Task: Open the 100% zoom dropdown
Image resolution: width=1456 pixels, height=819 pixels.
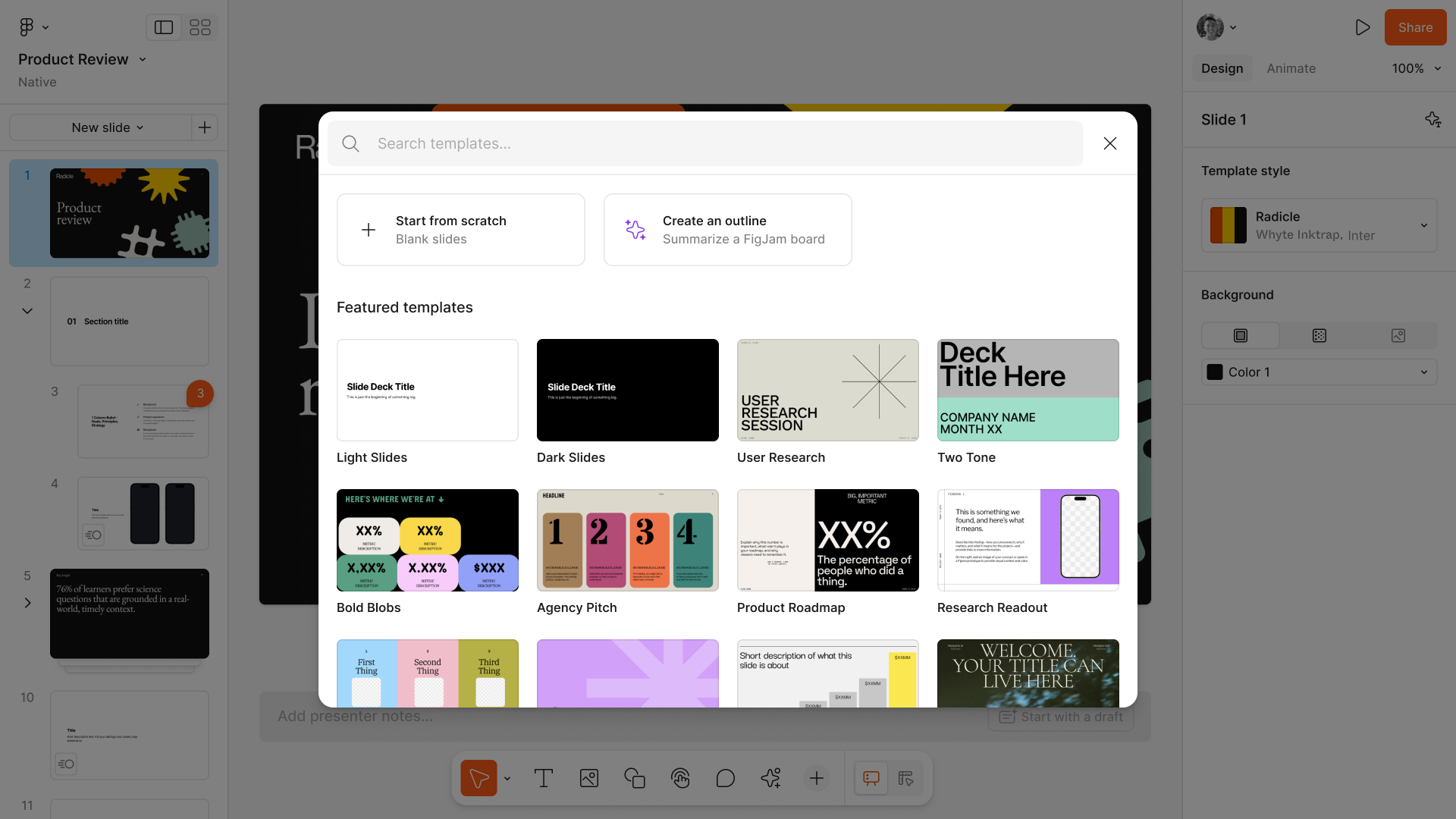Action: click(1416, 68)
